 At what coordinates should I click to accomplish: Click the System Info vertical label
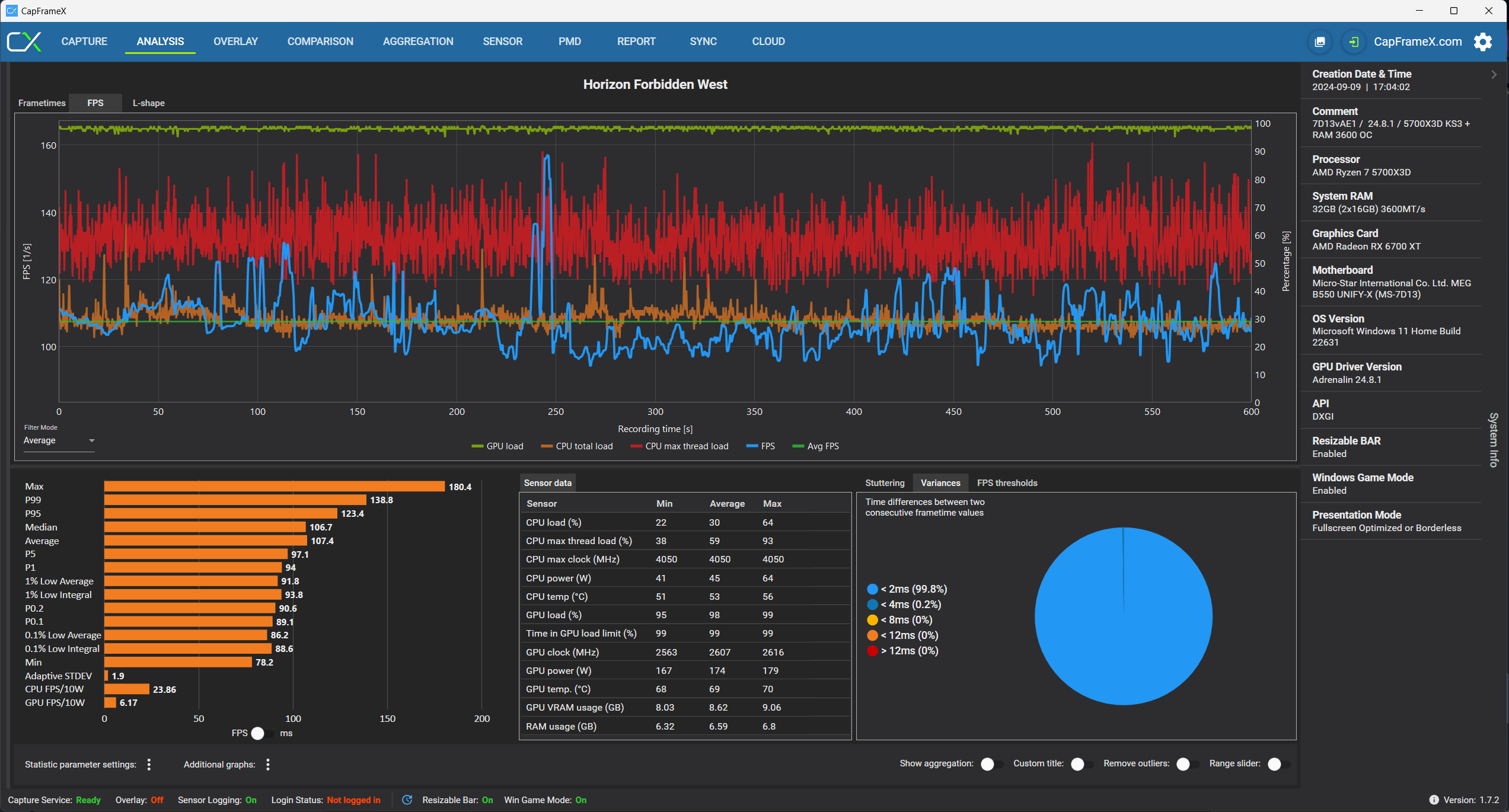click(1494, 440)
